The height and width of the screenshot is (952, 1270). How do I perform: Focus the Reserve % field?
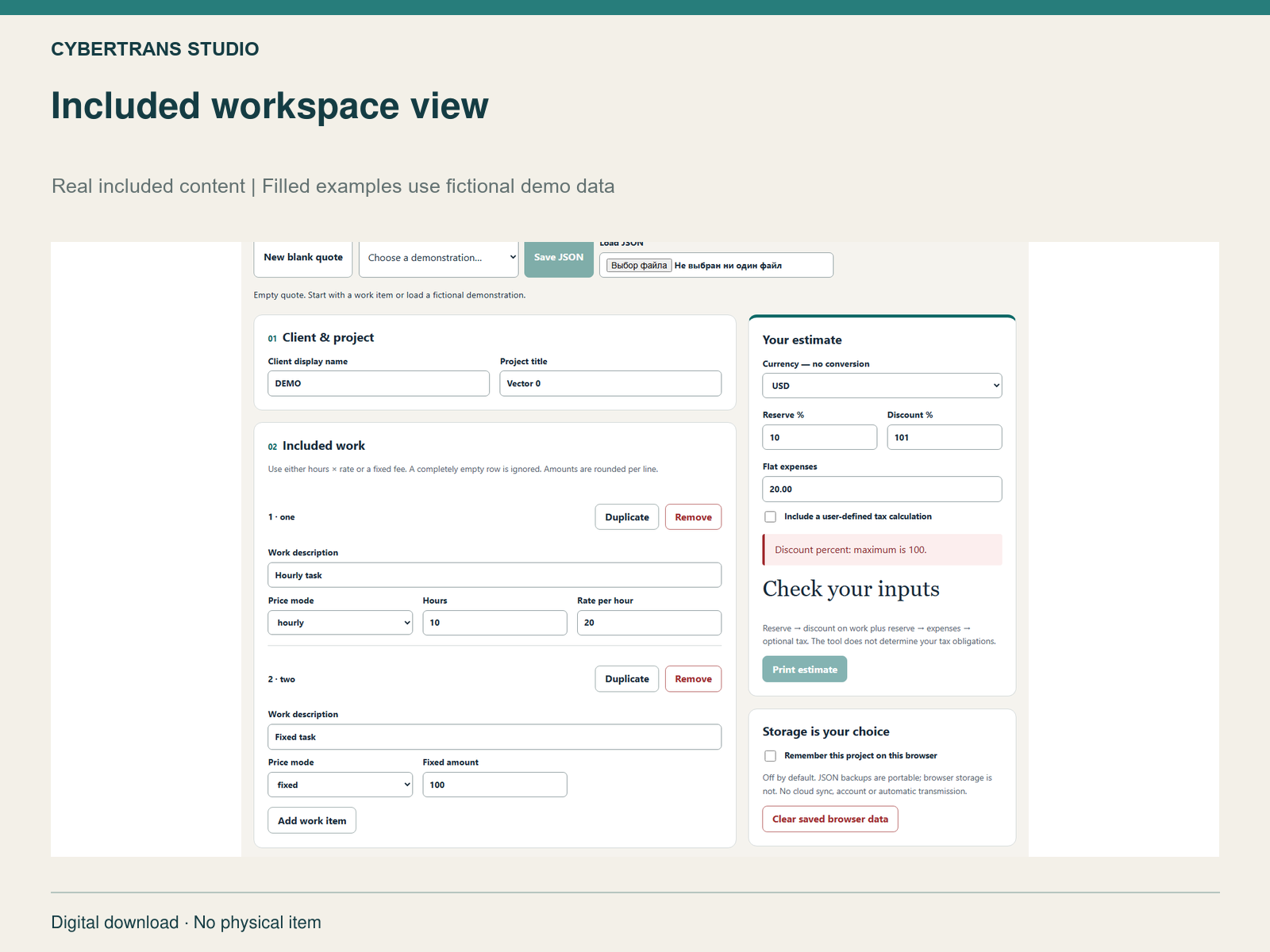[820, 437]
